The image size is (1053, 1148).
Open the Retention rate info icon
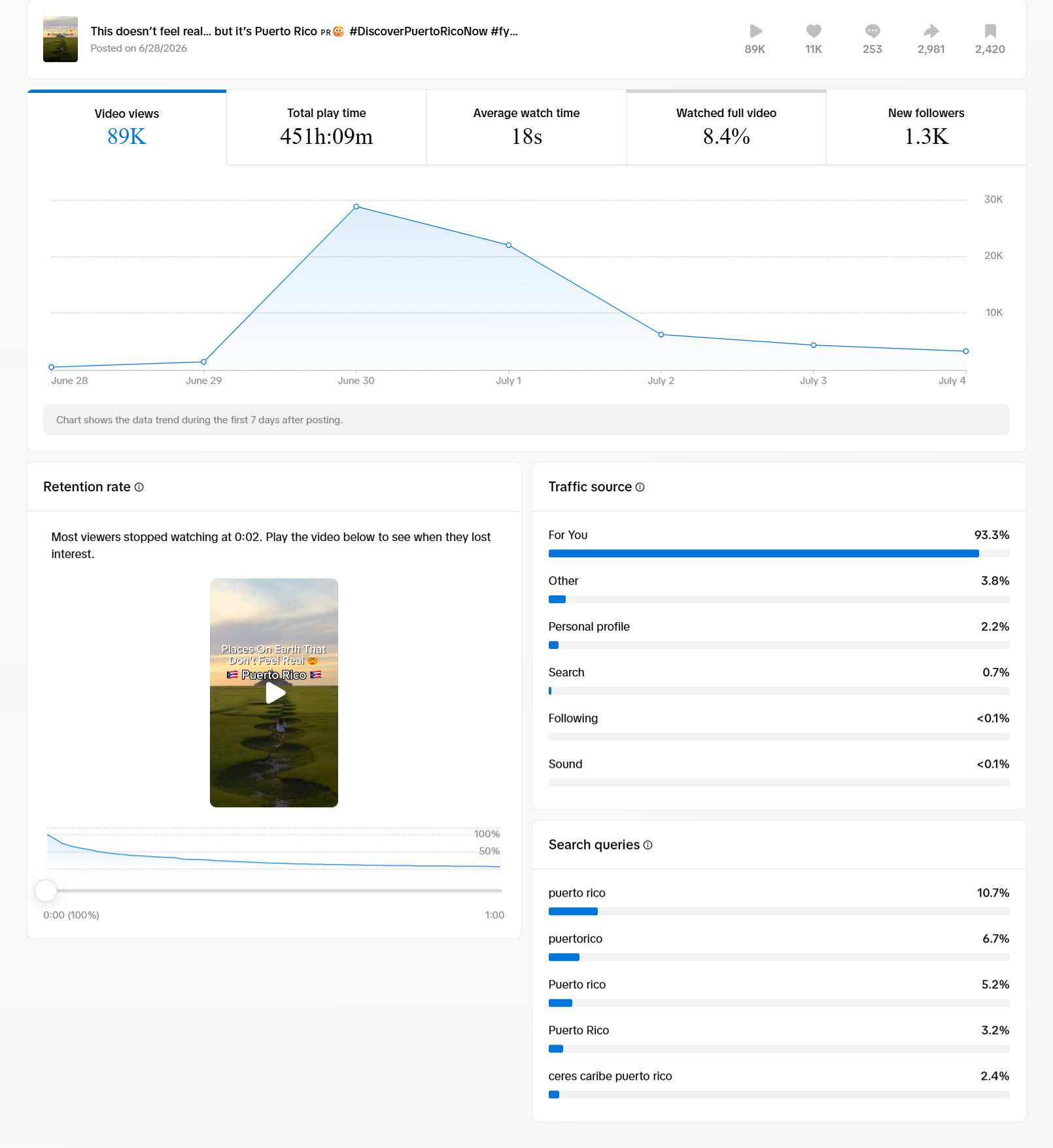click(x=139, y=487)
